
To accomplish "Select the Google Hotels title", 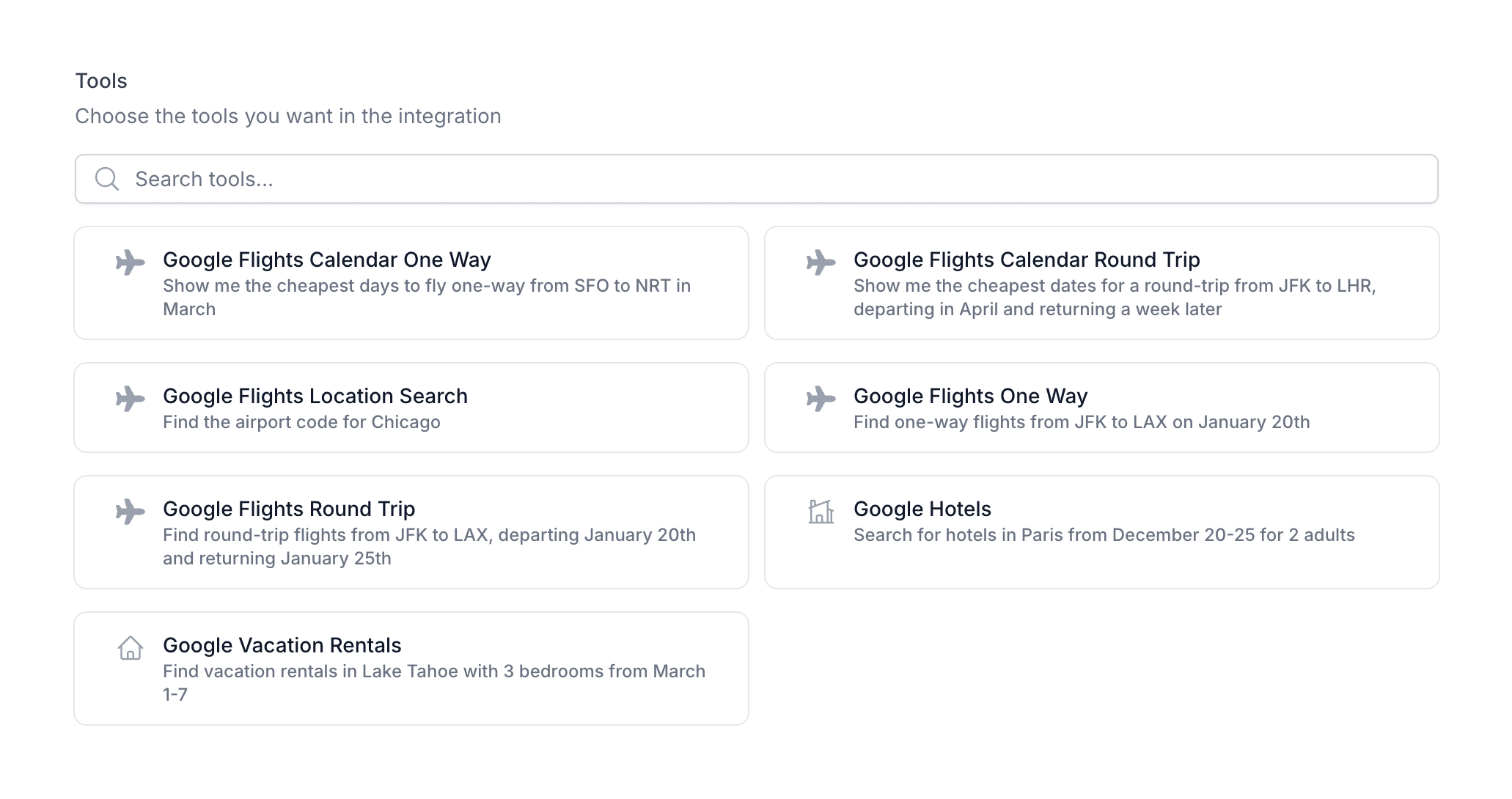I will pyautogui.click(x=922, y=509).
